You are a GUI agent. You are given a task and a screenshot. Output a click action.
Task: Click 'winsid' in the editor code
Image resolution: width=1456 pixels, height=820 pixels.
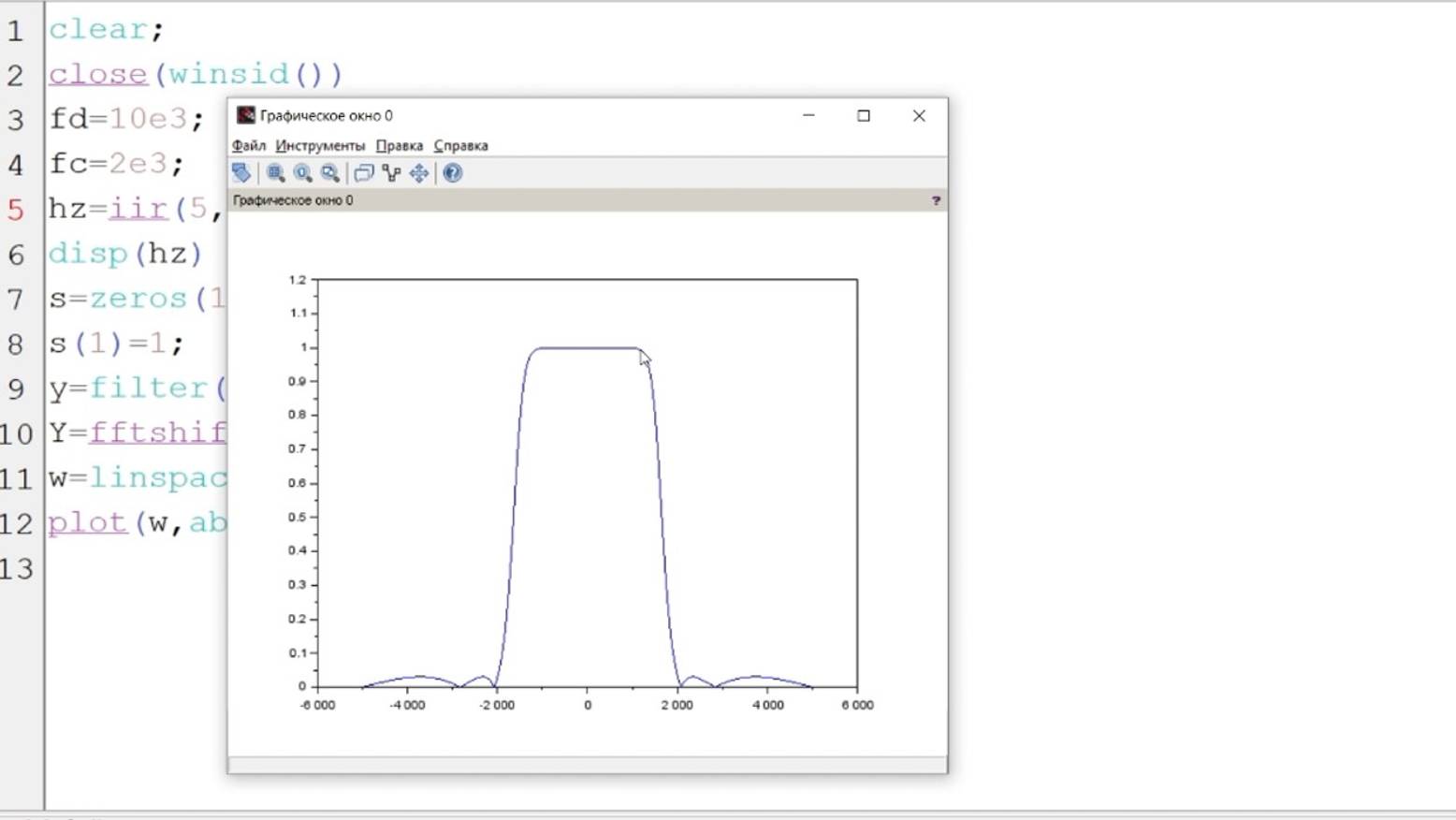228,74
